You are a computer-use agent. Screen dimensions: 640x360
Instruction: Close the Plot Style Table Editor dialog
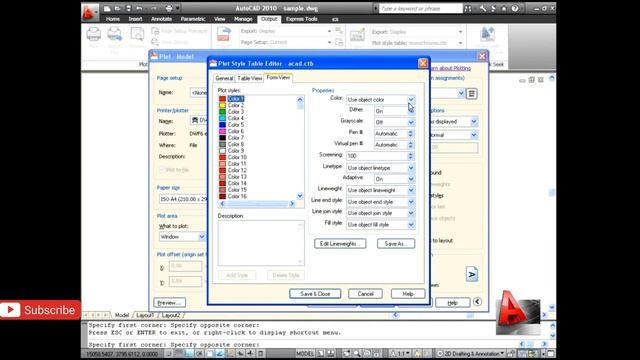click(x=423, y=63)
